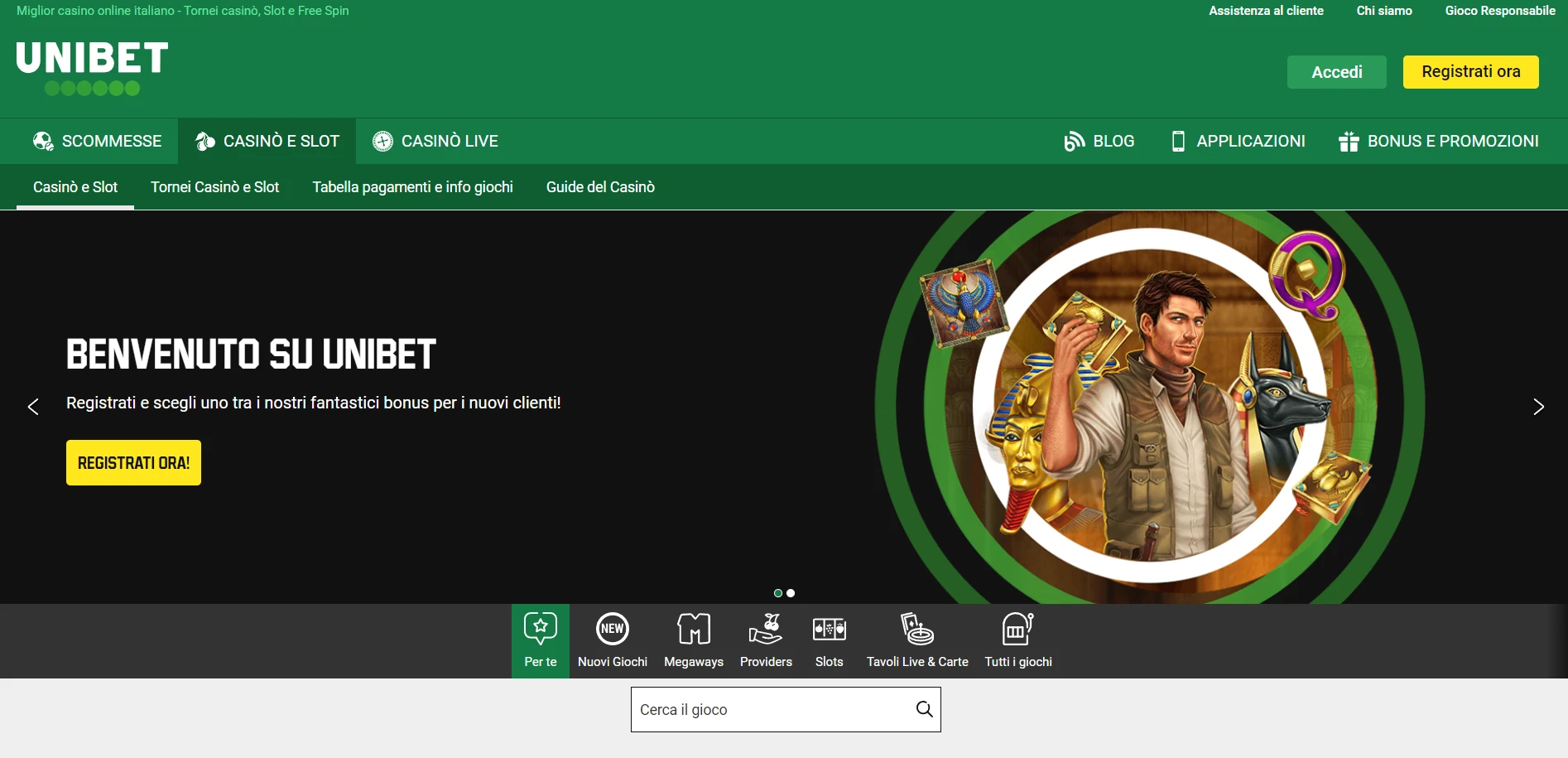Click the Tutti i giochi label
1568x758 pixels.
(x=1018, y=662)
